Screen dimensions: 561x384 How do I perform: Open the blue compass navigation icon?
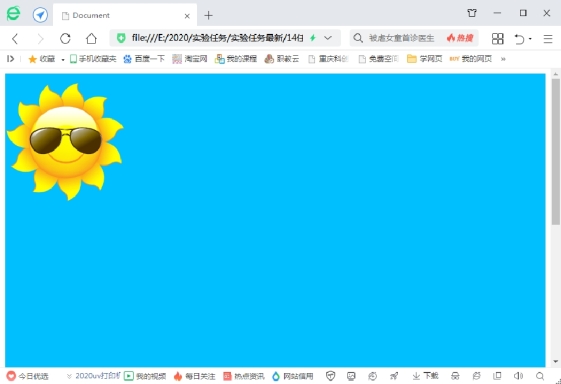pyautogui.click(x=40, y=15)
